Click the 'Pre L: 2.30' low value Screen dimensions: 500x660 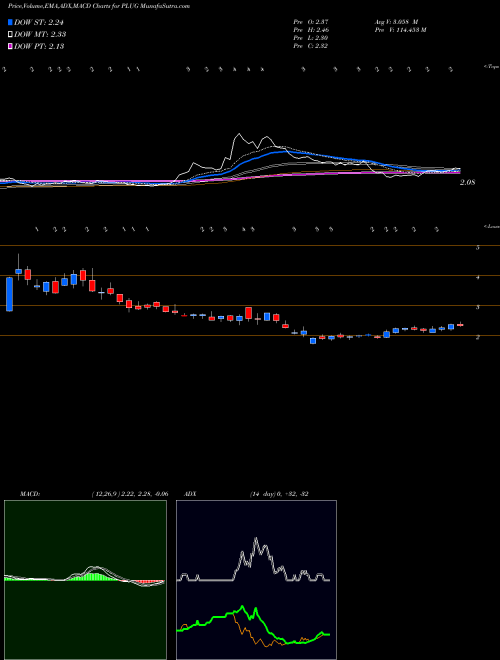coord(311,38)
